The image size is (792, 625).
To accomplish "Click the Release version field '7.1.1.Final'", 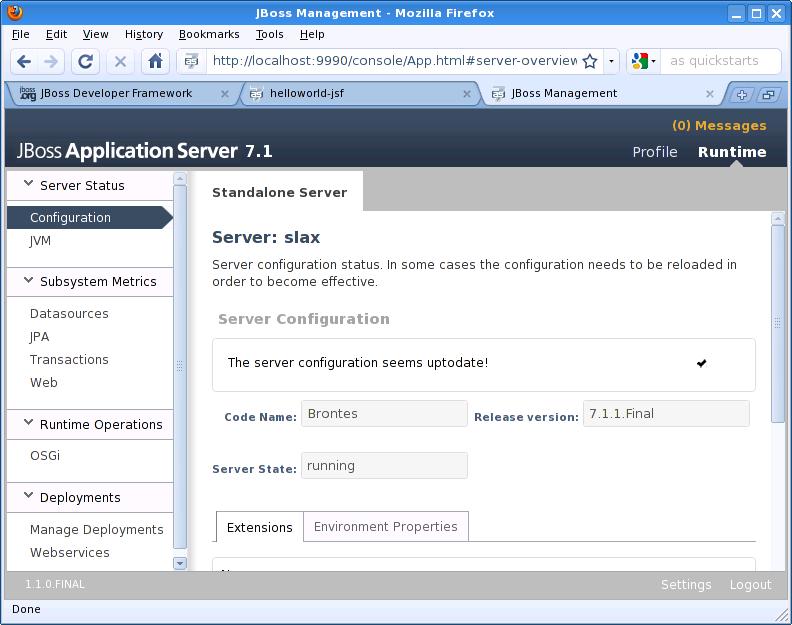I will tap(666, 414).
